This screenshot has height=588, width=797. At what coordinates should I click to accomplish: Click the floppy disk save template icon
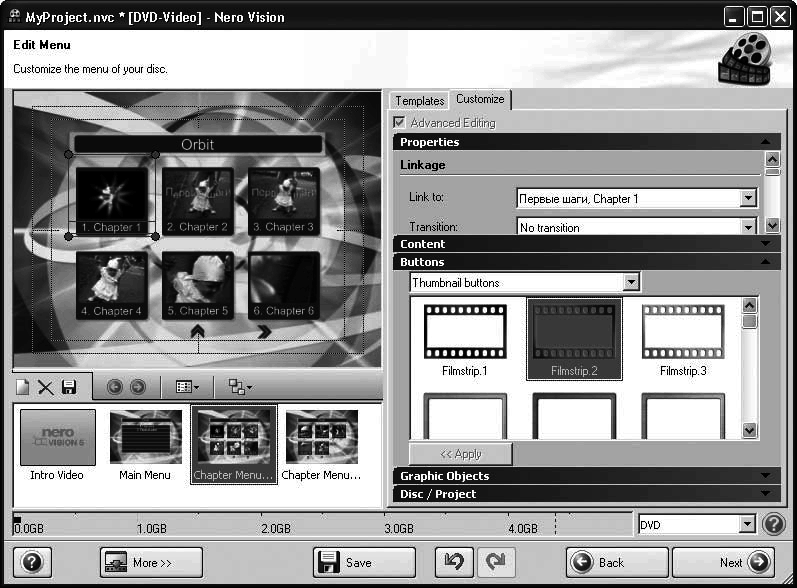click(69, 387)
